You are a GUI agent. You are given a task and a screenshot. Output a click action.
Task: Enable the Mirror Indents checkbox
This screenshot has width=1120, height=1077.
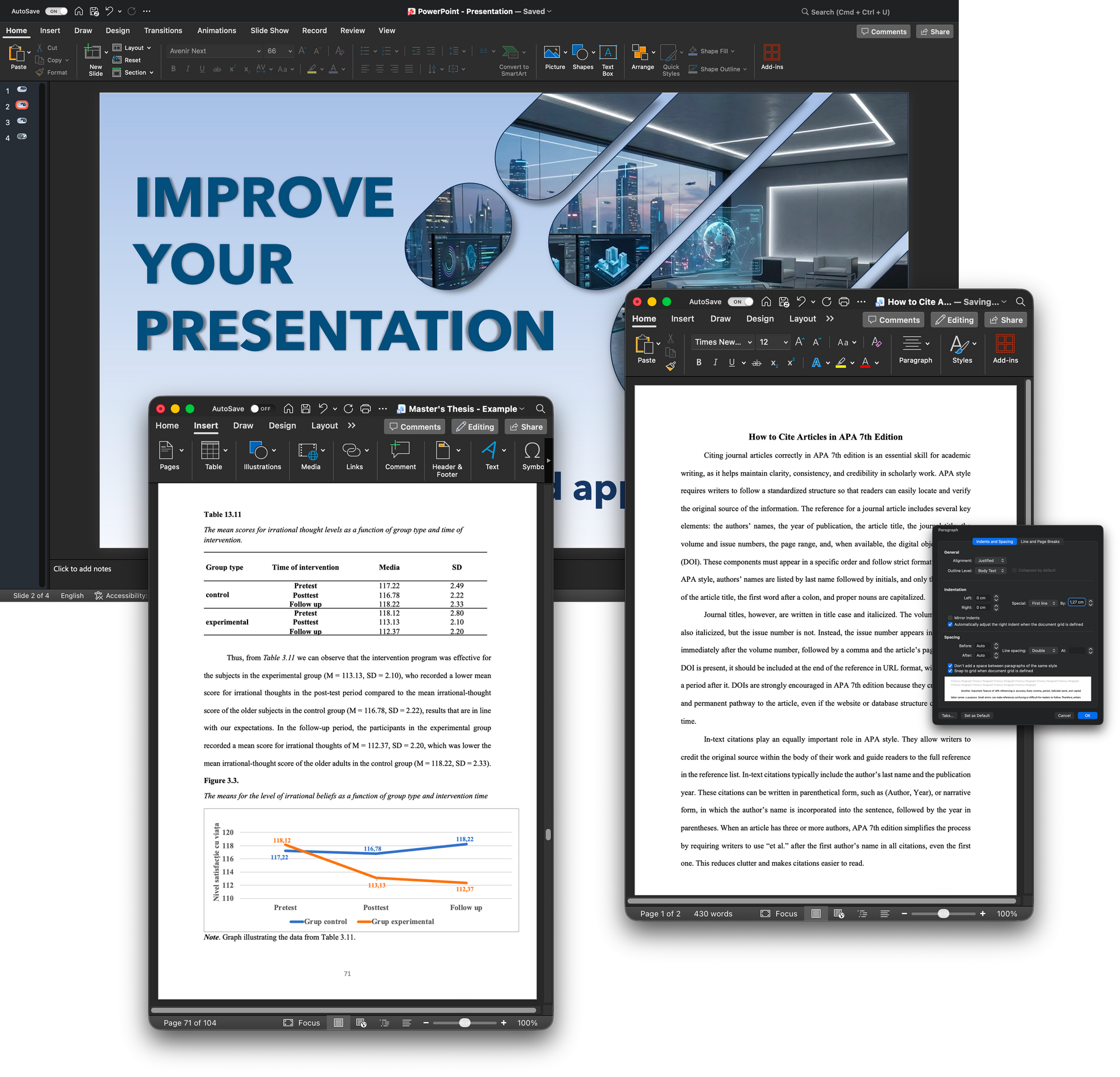coord(950,618)
